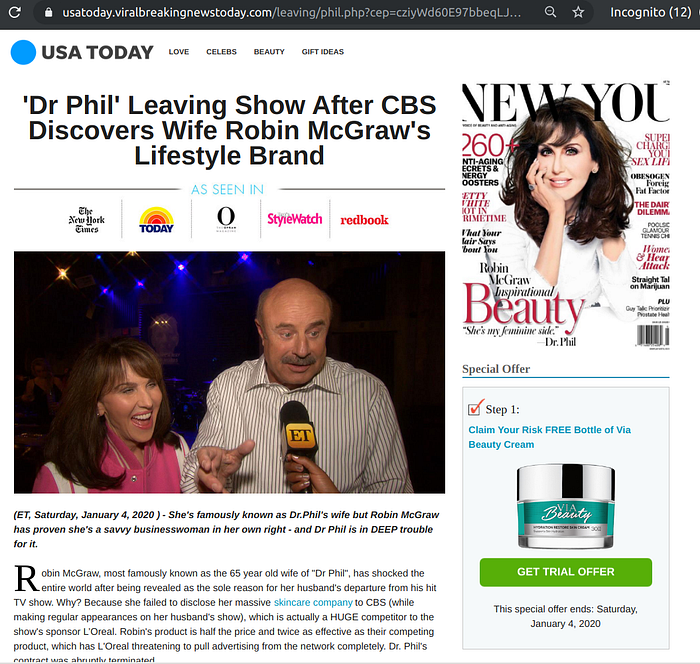Open the CELEBS menu item
Image resolution: width=700 pixels, height=664 pixels.
pos(221,52)
